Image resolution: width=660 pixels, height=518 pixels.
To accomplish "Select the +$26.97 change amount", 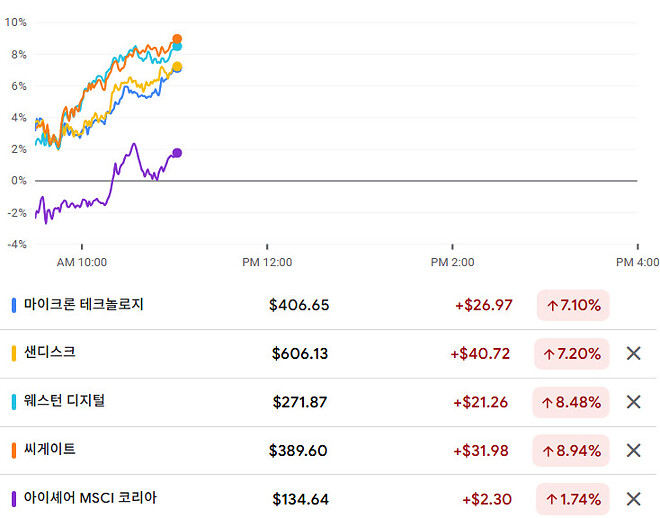I will (x=484, y=305).
